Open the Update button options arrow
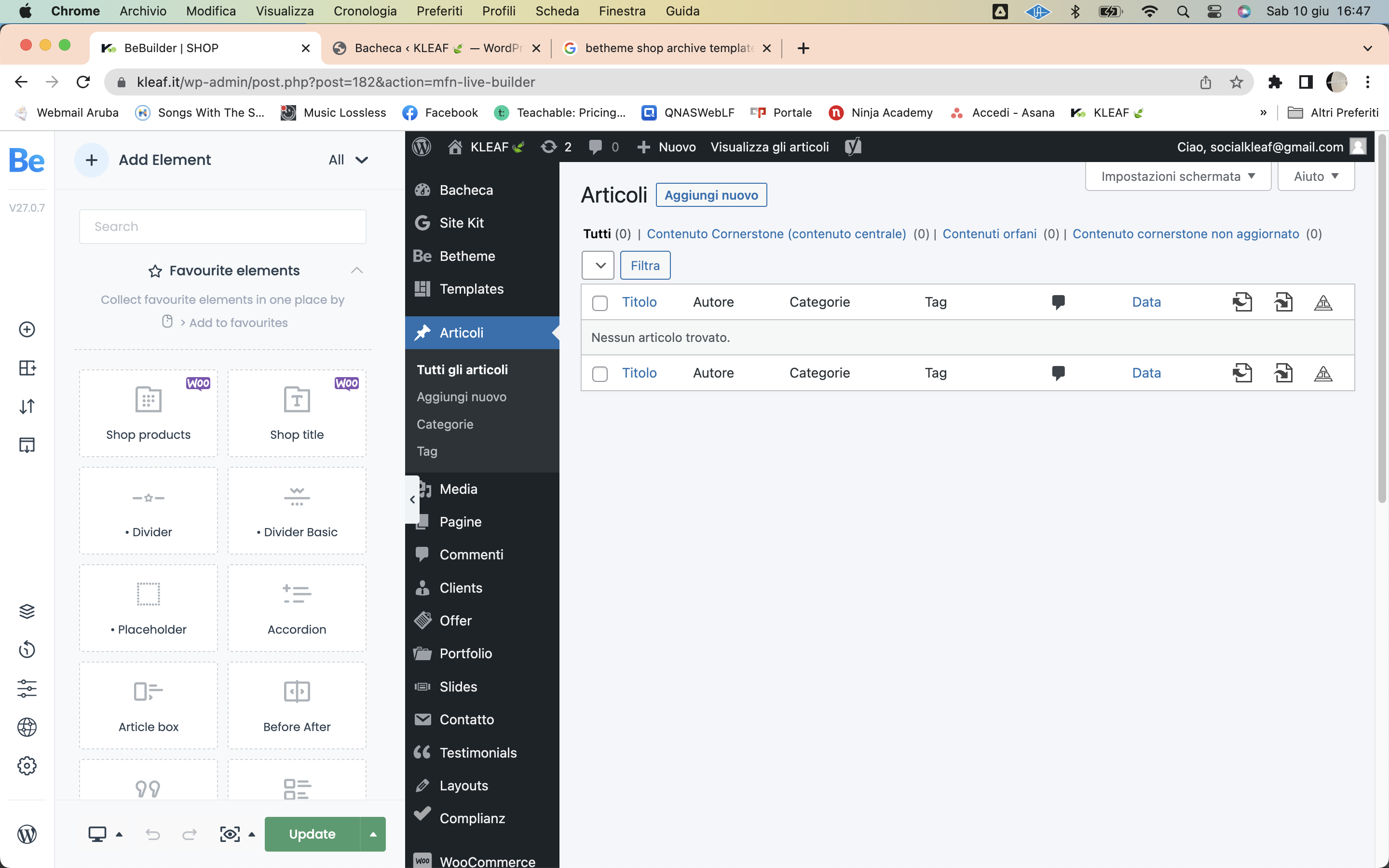This screenshot has height=868, width=1389. point(374,834)
